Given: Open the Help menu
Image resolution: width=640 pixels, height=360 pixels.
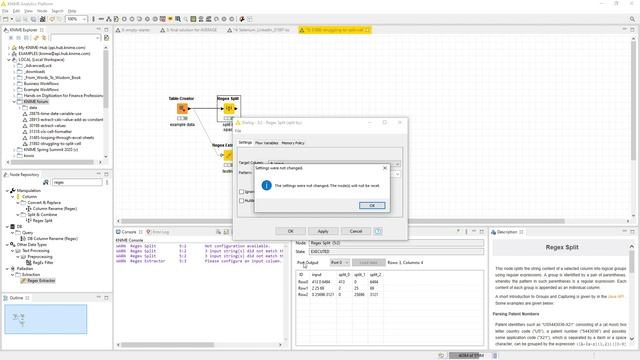Looking at the screenshot, I should 72,11.
